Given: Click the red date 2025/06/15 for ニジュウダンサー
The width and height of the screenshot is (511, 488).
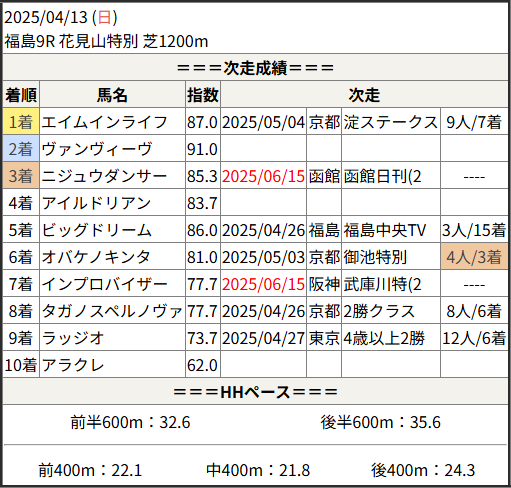Looking at the screenshot, I should click(x=263, y=176).
